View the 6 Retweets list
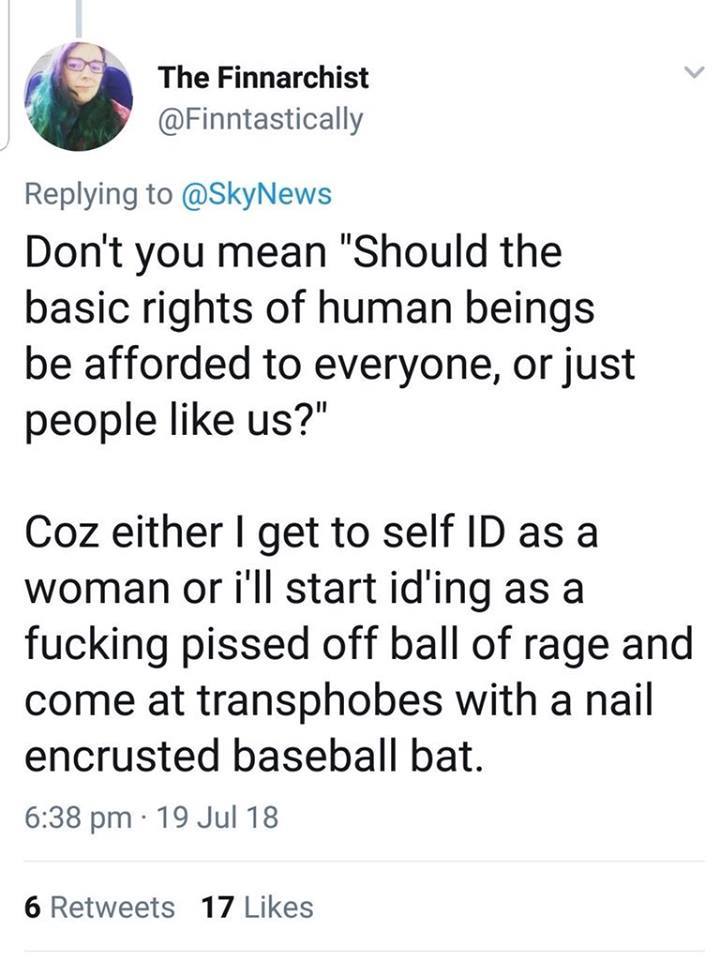The image size is (720, 960). pos(99,907)
